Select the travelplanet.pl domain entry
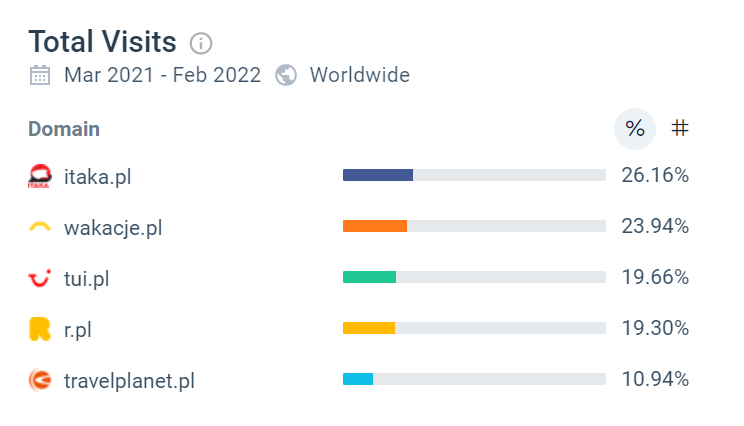Image resolution: width=744 pixels, height=426 pixels. coord(130,380)
